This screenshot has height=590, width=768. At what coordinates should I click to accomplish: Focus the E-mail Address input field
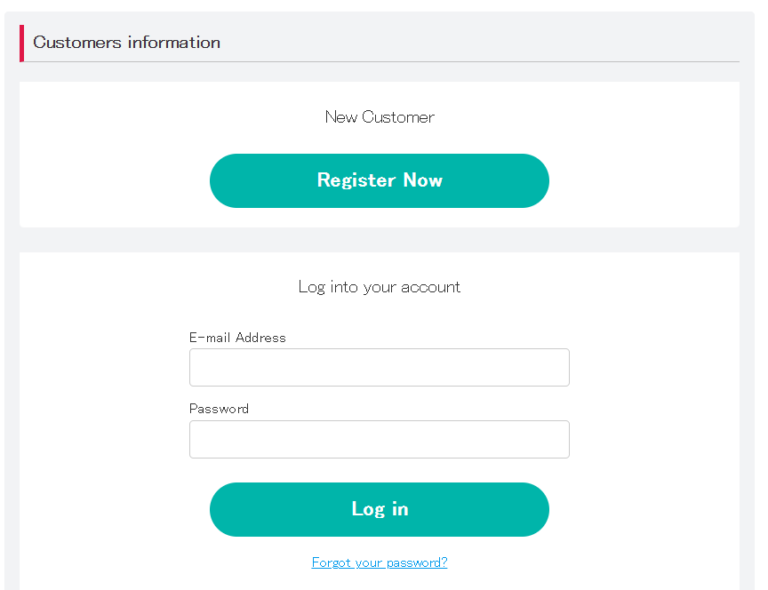pyautogui.click(x=379, y=367)
